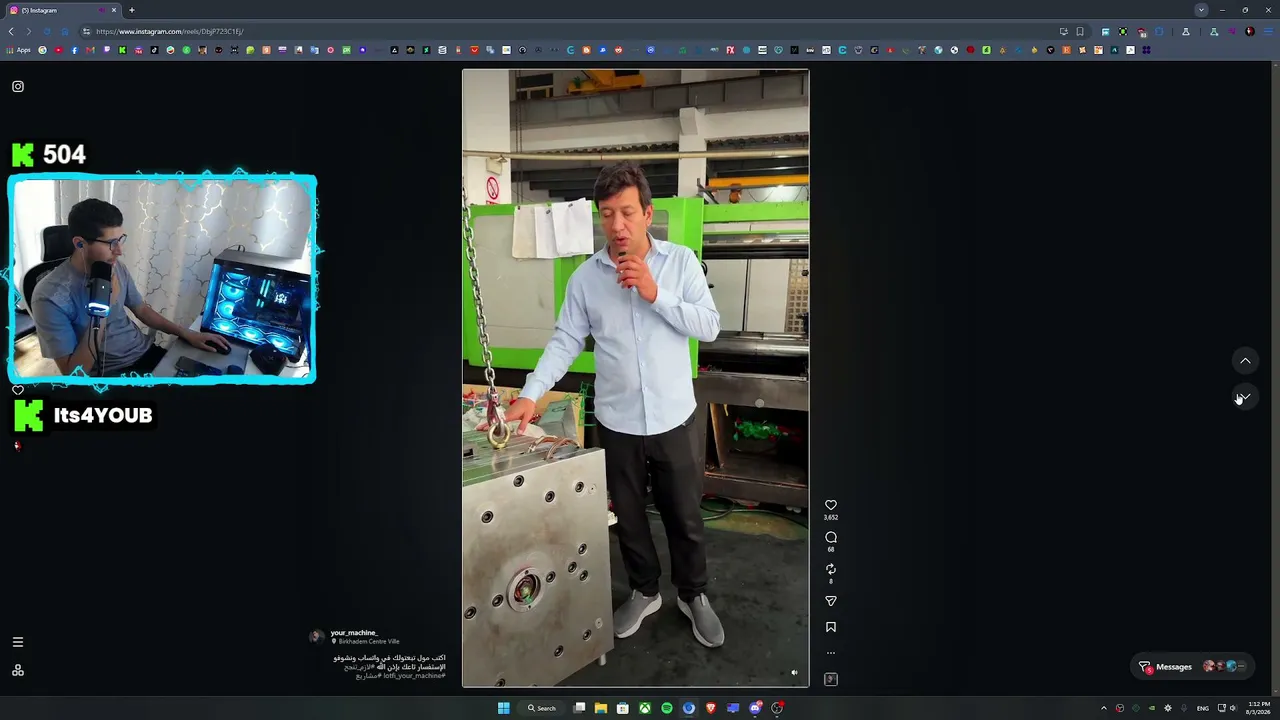Viewport: 1280px width, 720px height.
Task: Go back in browser history
Action: point(11,31)
